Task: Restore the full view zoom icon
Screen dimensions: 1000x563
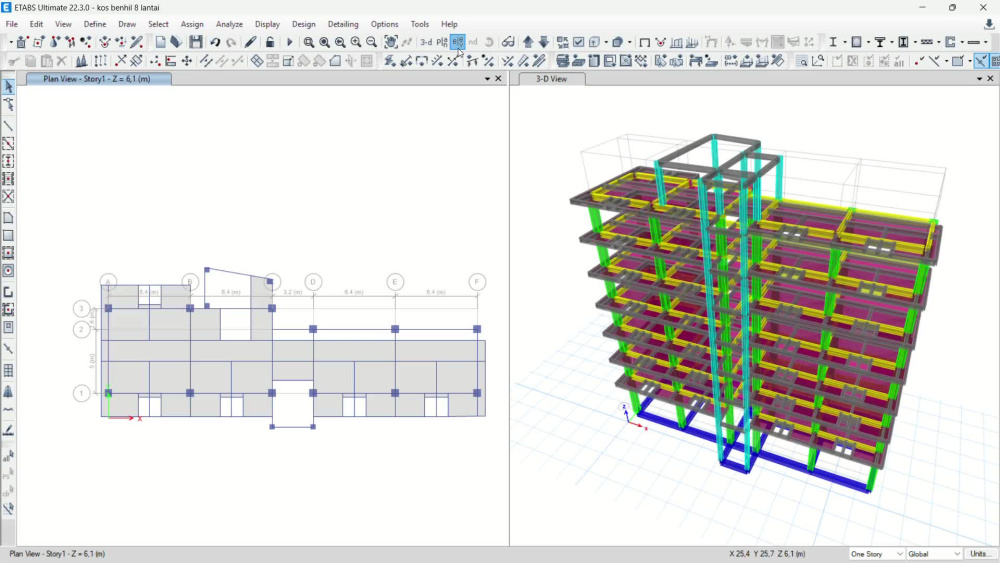Action: [x=325, y=42]
